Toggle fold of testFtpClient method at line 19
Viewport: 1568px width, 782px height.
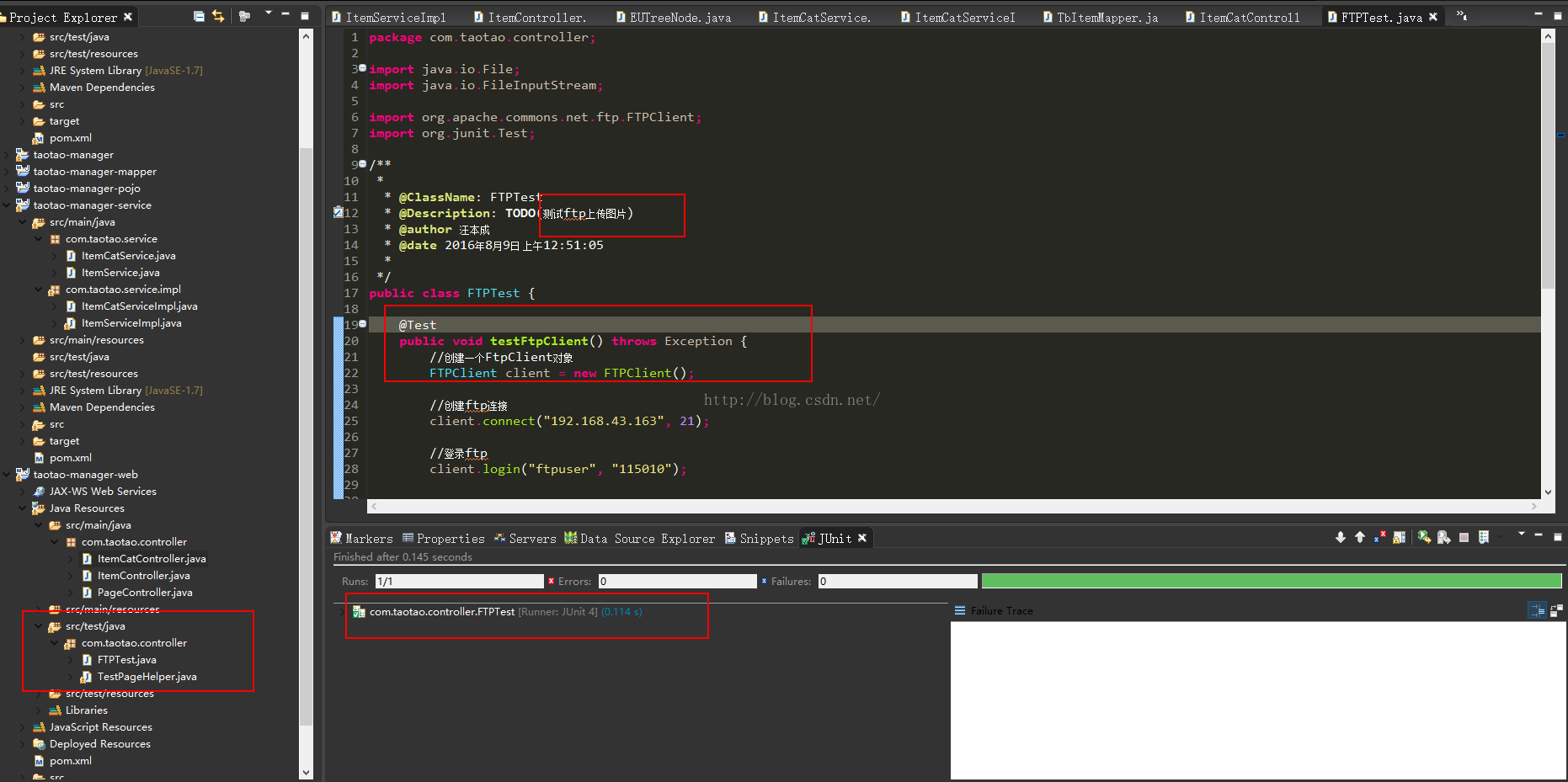pos(363,324)
